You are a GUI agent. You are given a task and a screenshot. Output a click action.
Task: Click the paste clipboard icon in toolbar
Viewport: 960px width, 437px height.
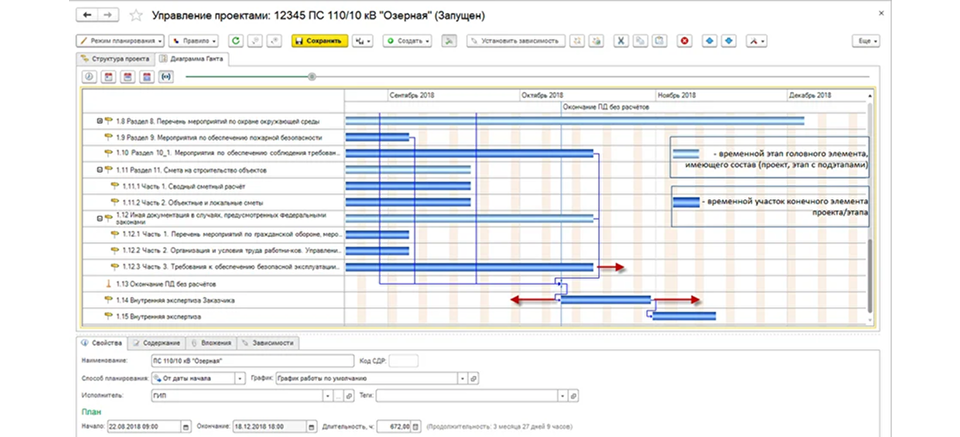point(659,41)
